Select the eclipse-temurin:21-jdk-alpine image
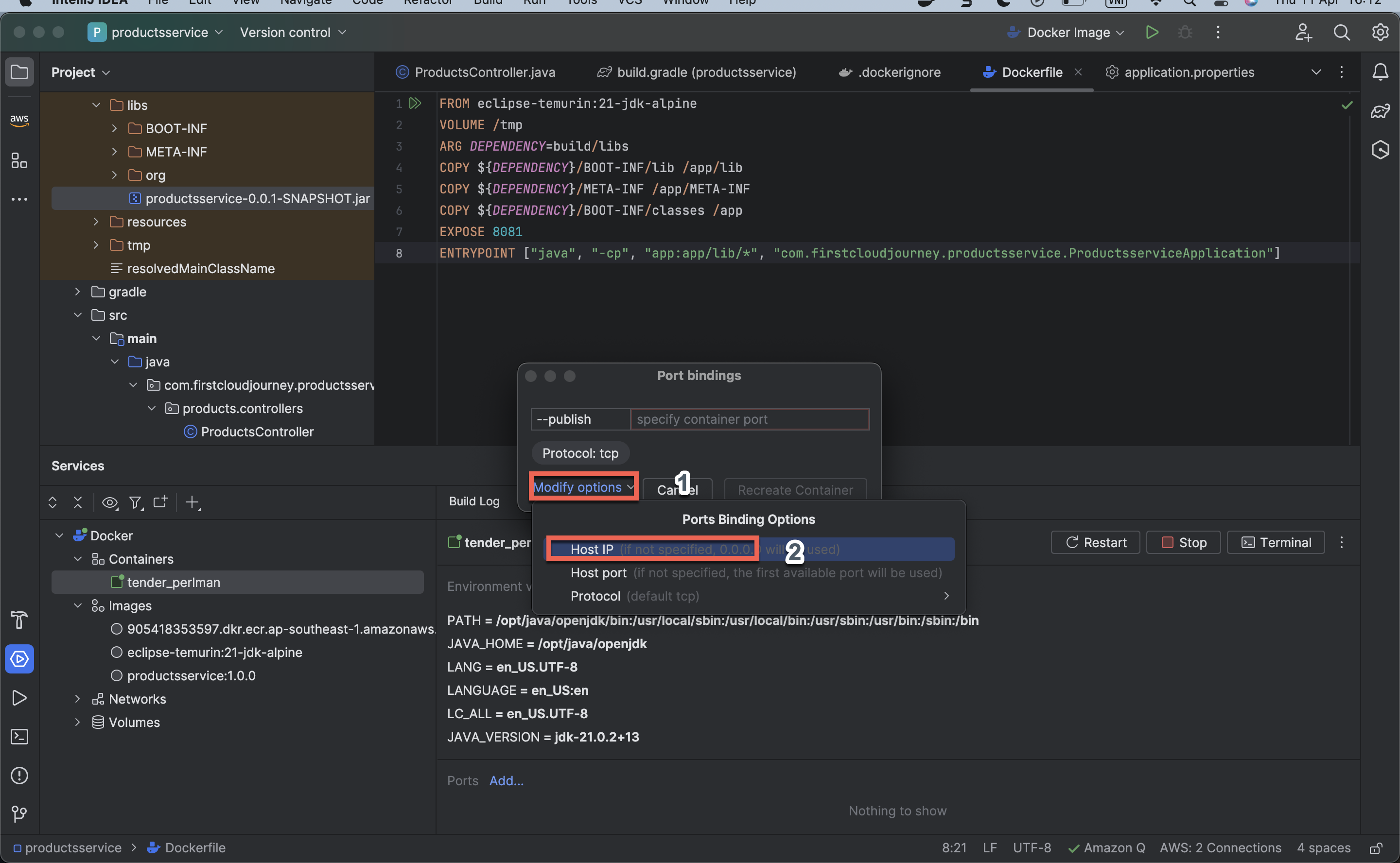The width and height of the screenshot is (1400, 863). [x=214, y=653]
